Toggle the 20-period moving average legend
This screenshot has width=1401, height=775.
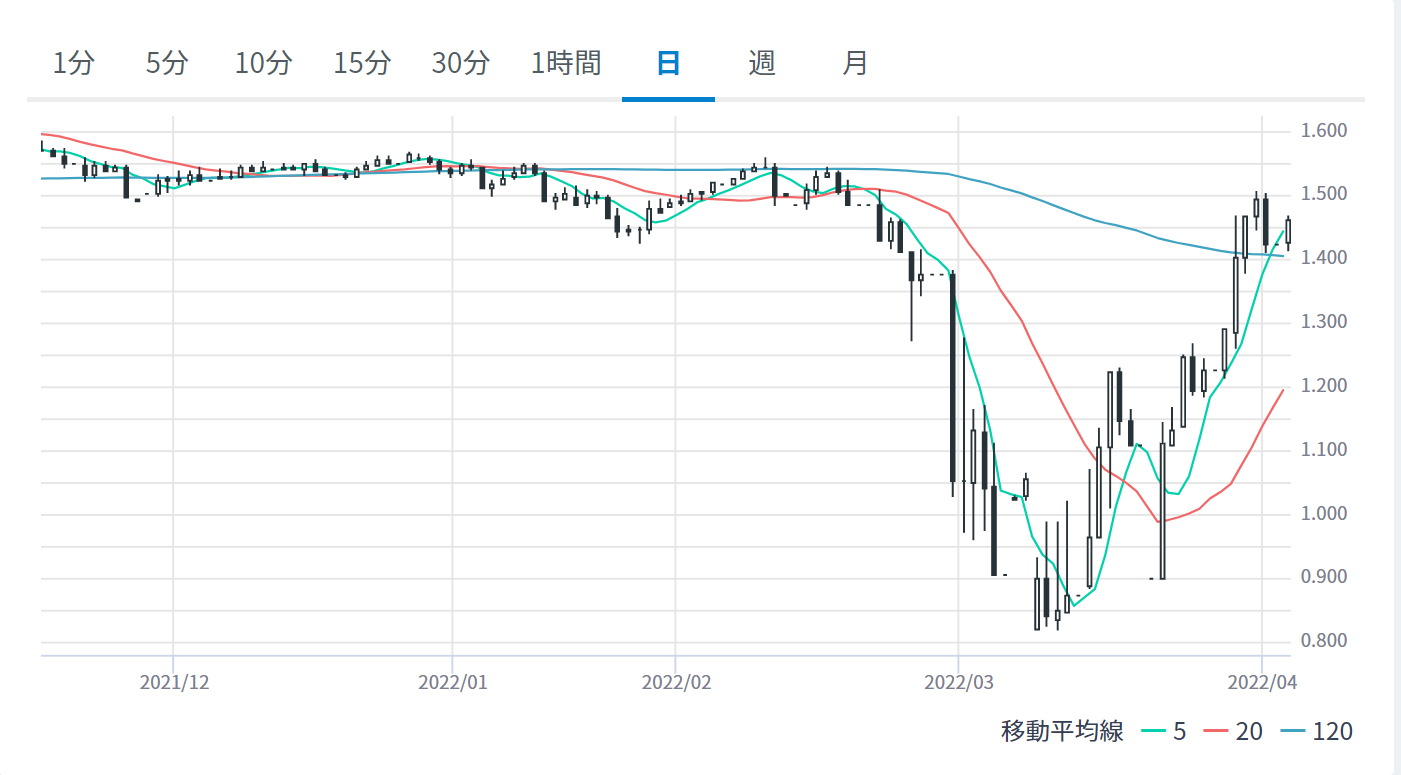[1231, 731]
